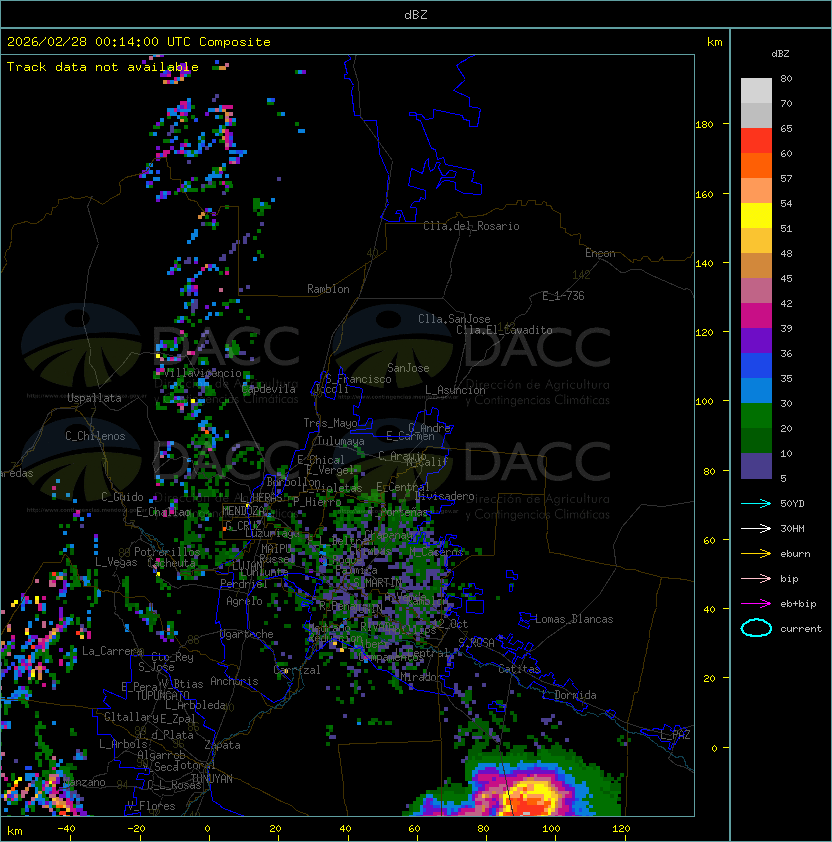832x842 pixels.
Task: Click the '65' value on the dBZ scale
Action: click(786, 128)
